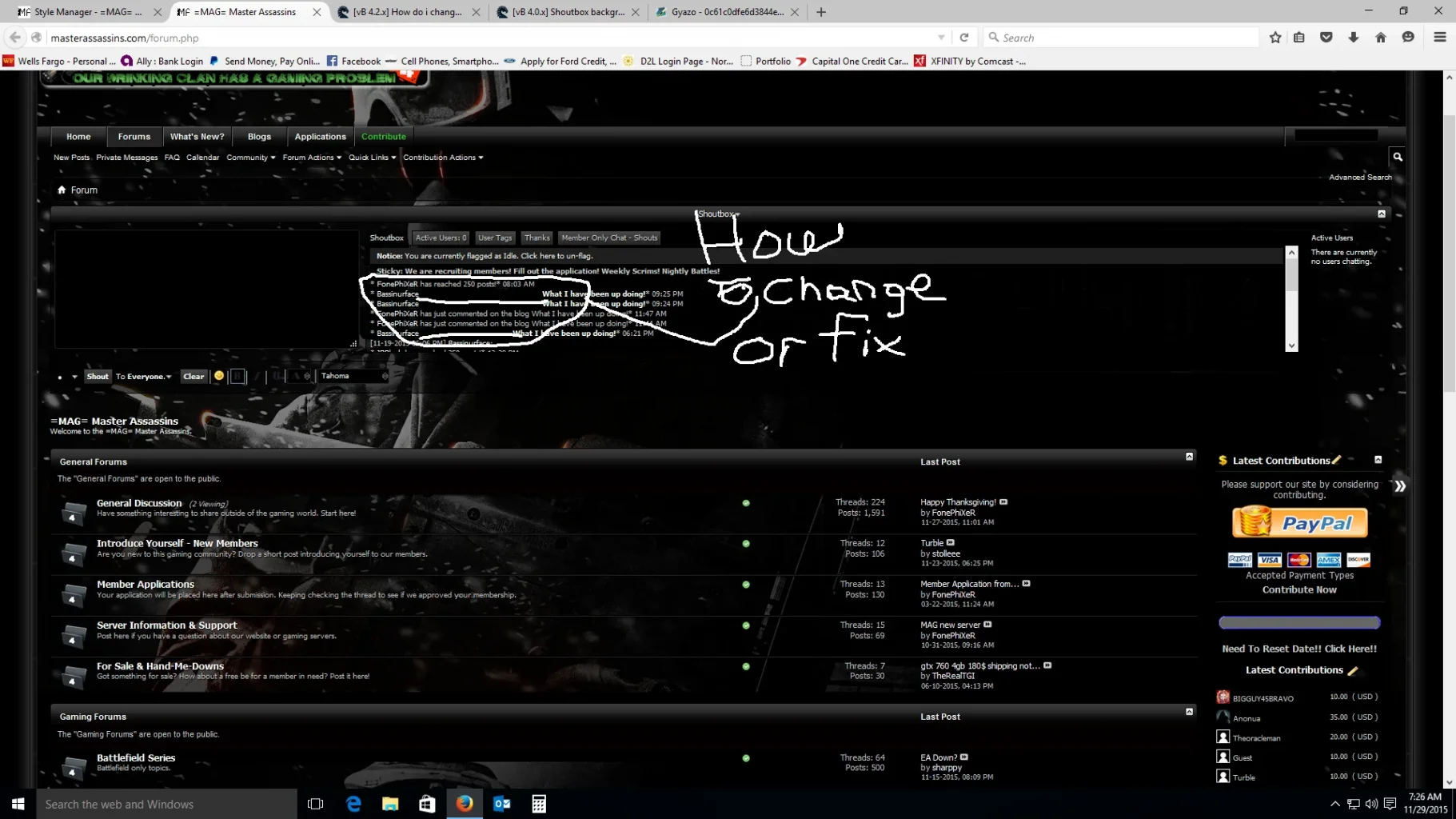The height and width of the screenshot is (819, 1456).
Task: Click the Shout button
Action: click(98, 377)
